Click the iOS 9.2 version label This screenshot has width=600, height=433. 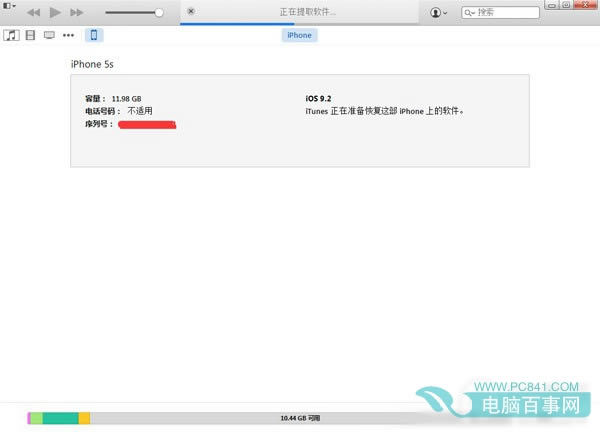pyautogui.click(x=318, y=98)
